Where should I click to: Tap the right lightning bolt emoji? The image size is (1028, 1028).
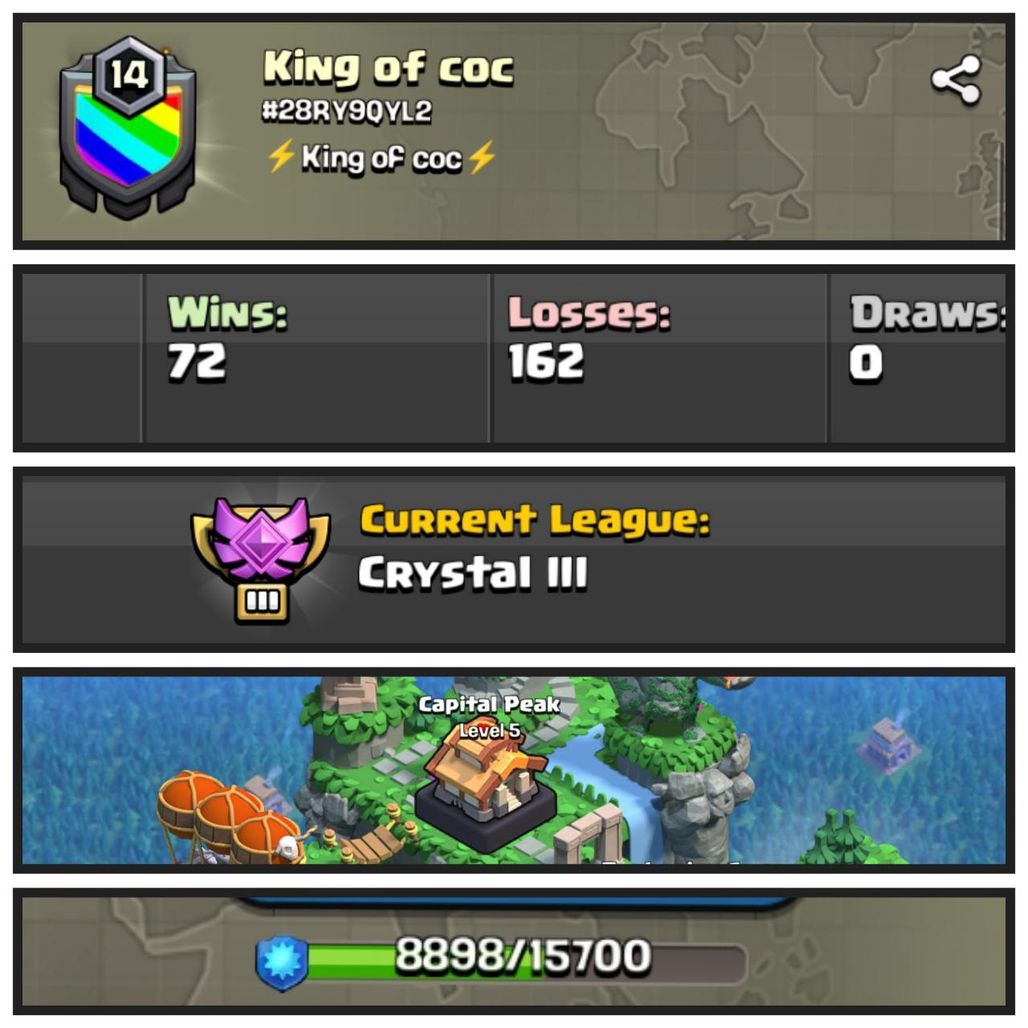click(x=482, y=157)
